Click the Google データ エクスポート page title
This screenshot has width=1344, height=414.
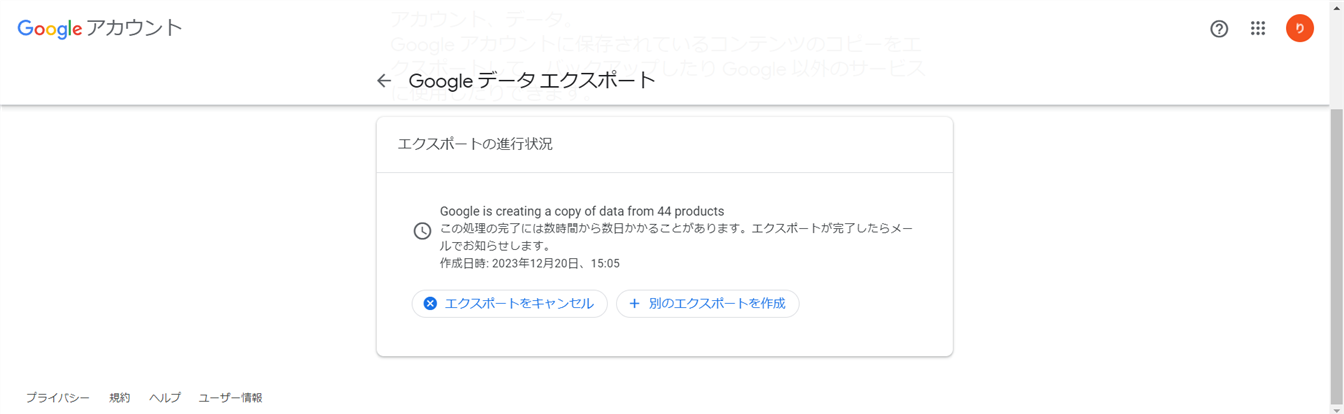click(x=532, y=81)
